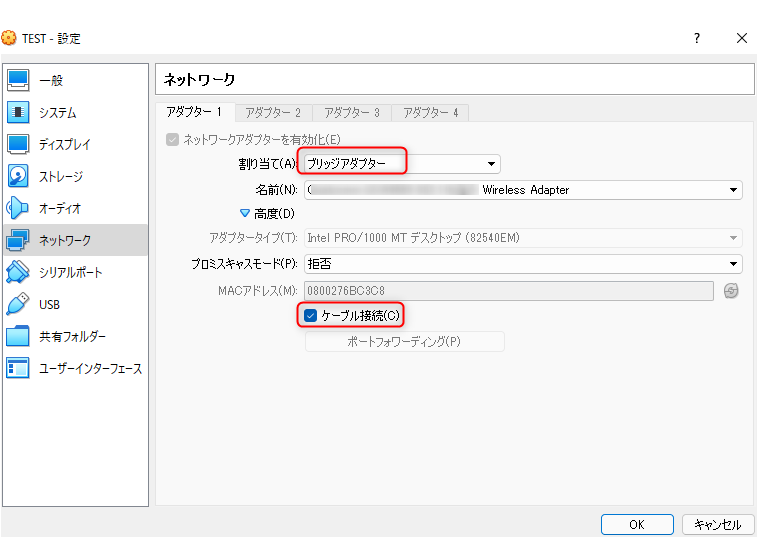Image resolution: width=757 pixels, height=538 pixels.
Task: Open the 一般 (General) settings icon
Action: click(18, 81)
